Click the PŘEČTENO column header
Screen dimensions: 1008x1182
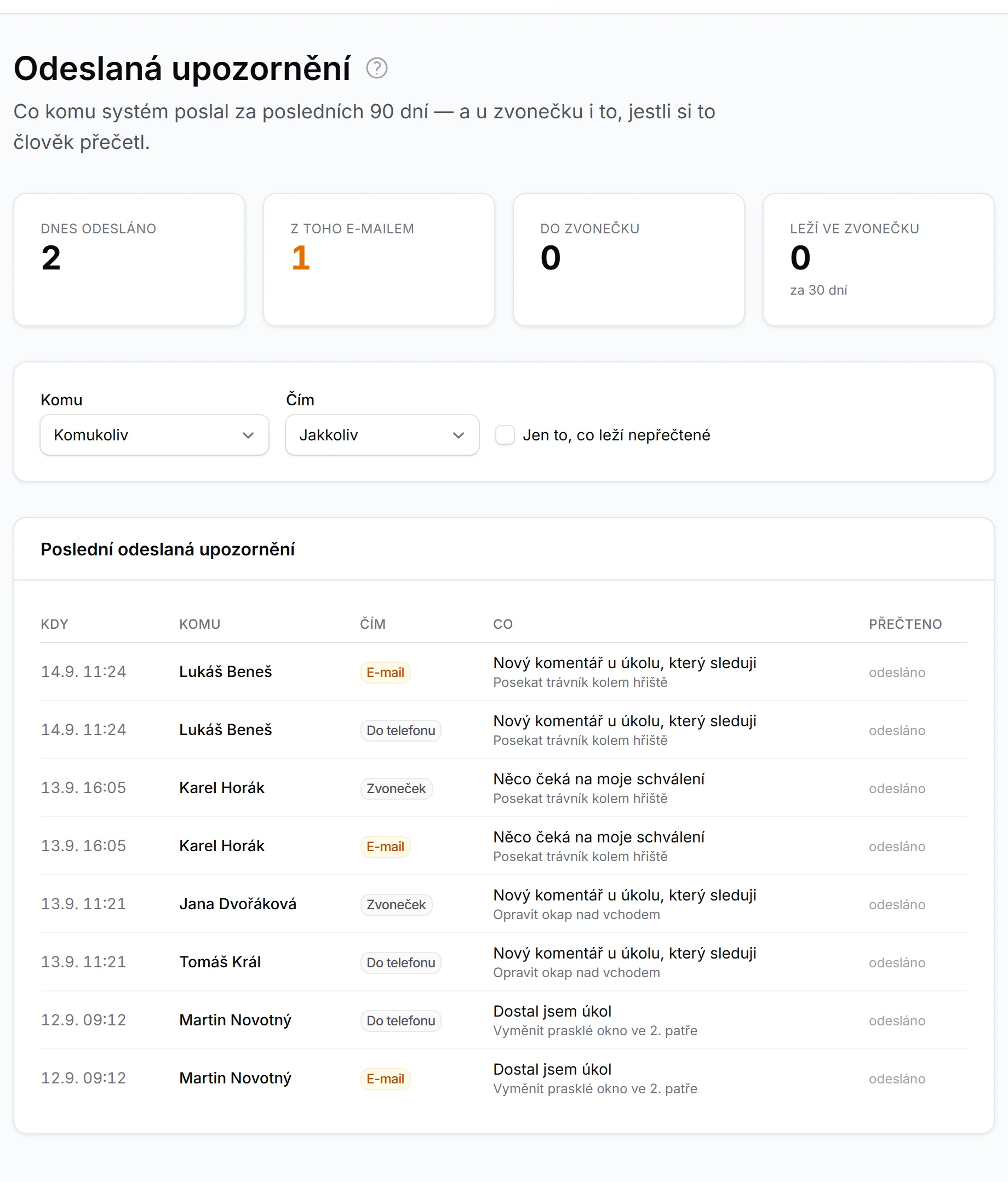click(906, 624)
